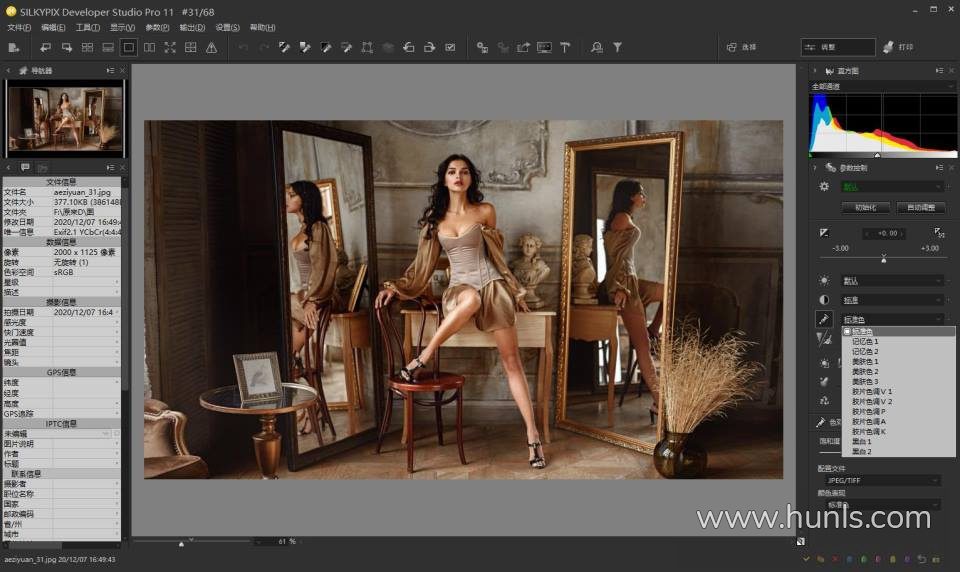Click the monitor display icon
The height and width of the screenshot is (572, 960).
pyautogui.click(x=544, y=47)
